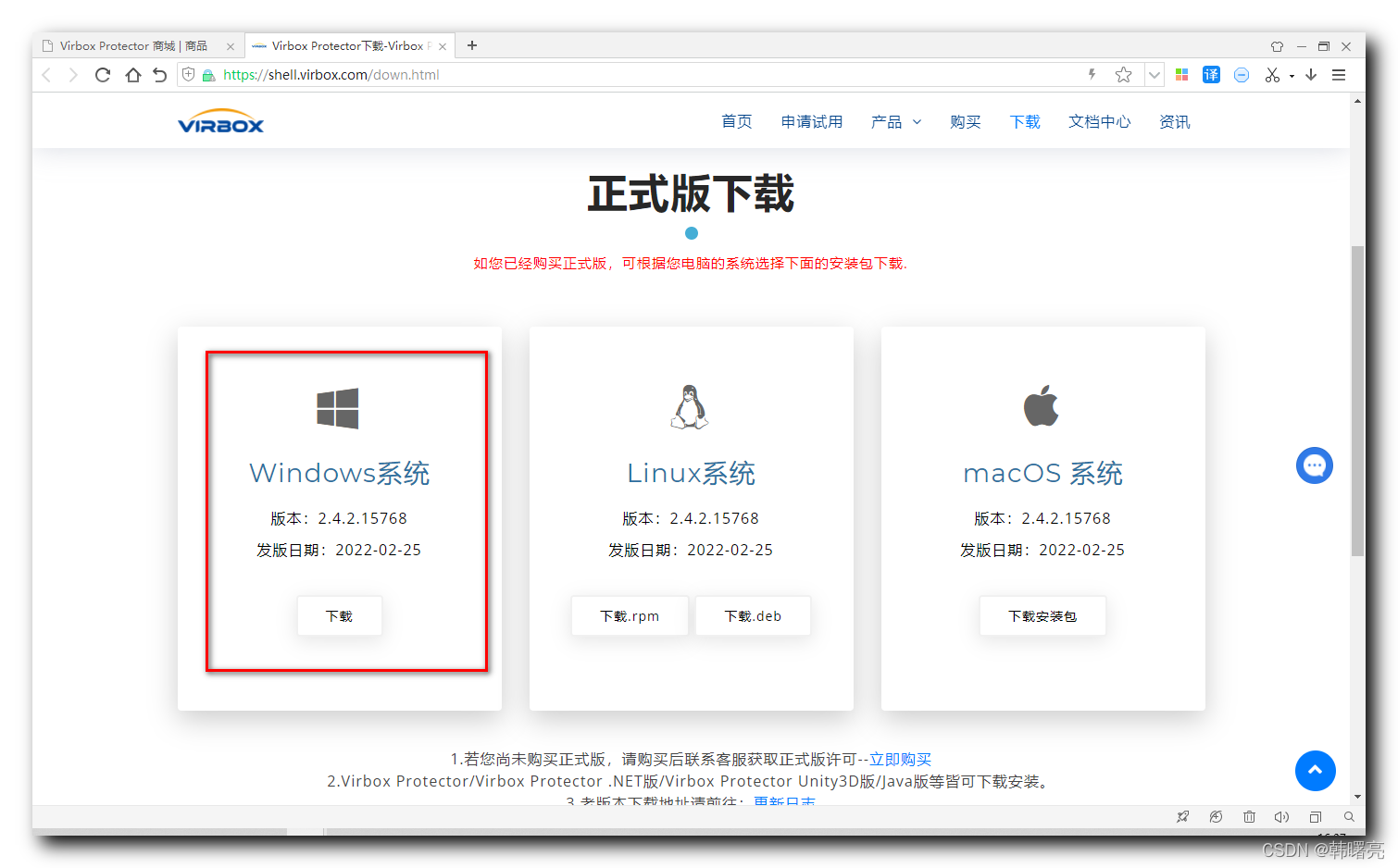Click the 正式版下载 page heading
Screen dimensions: 1398x868
pos(692,194)
